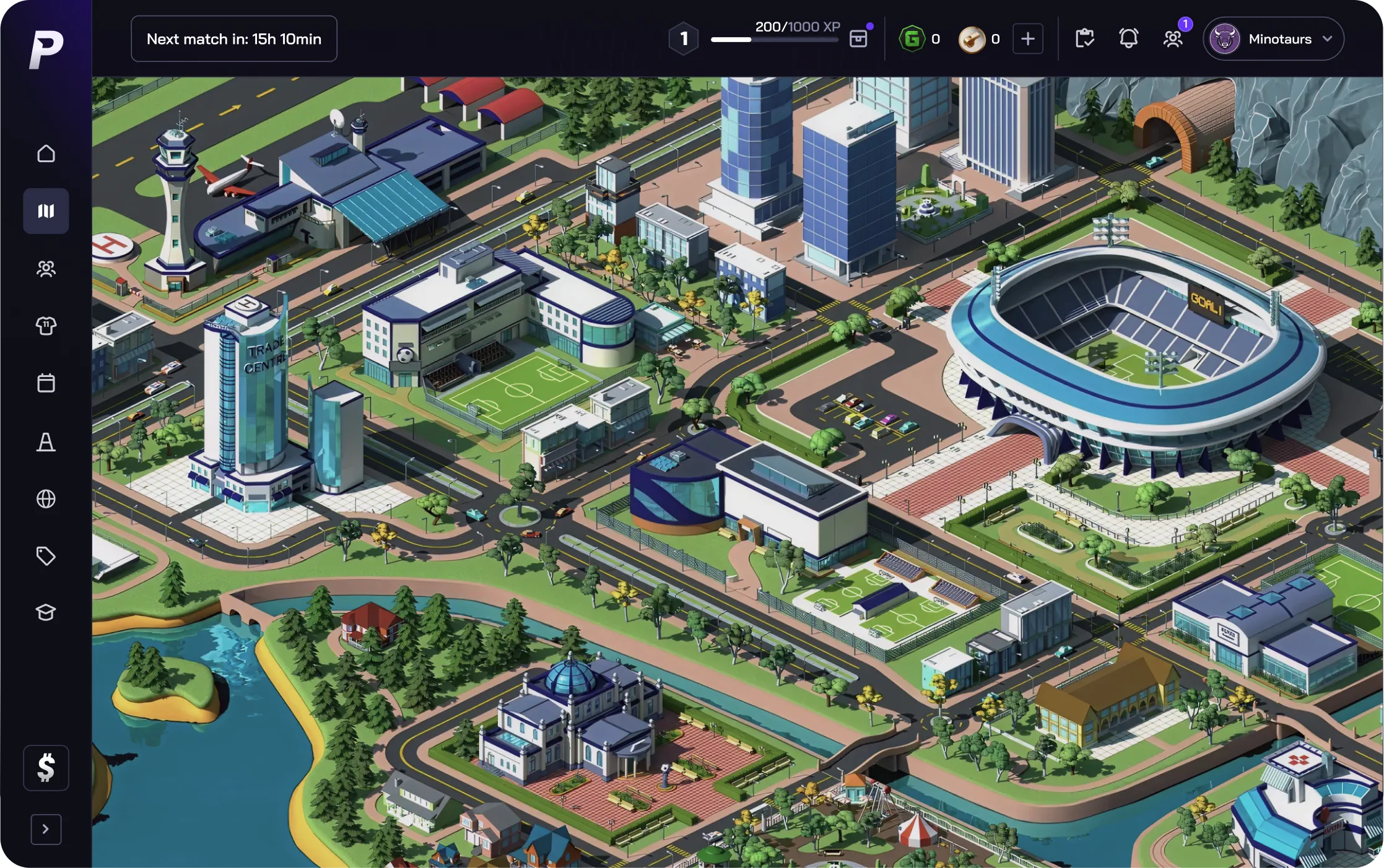Click the Next match countdown box
1384x868 pixels.
(234, 39)
